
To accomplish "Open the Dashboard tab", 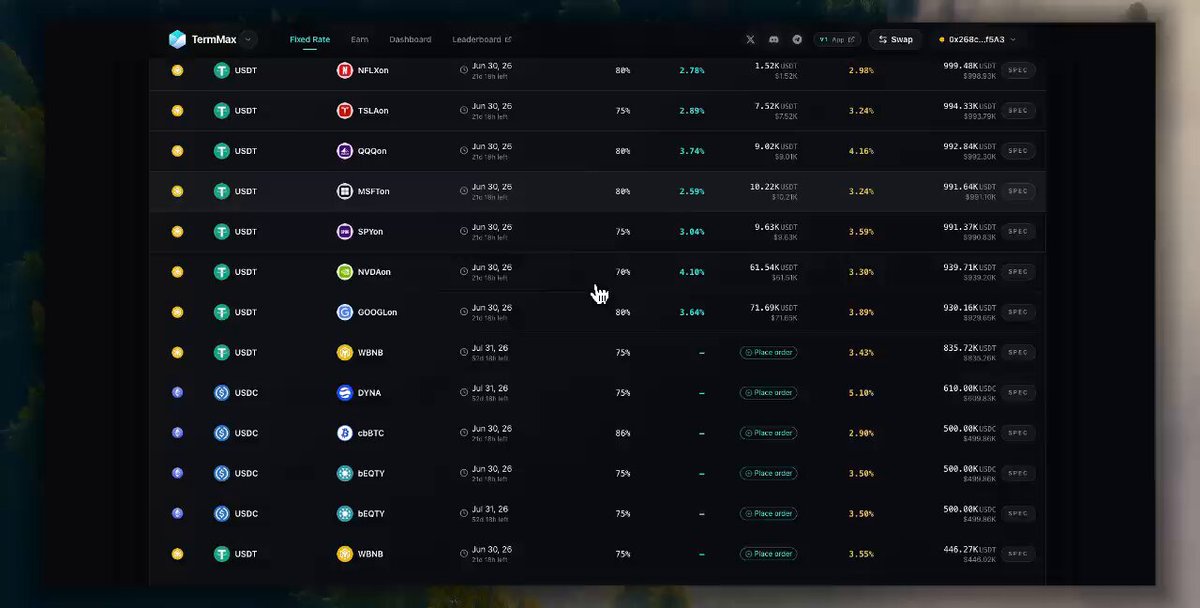I will [x=410, y=40].
